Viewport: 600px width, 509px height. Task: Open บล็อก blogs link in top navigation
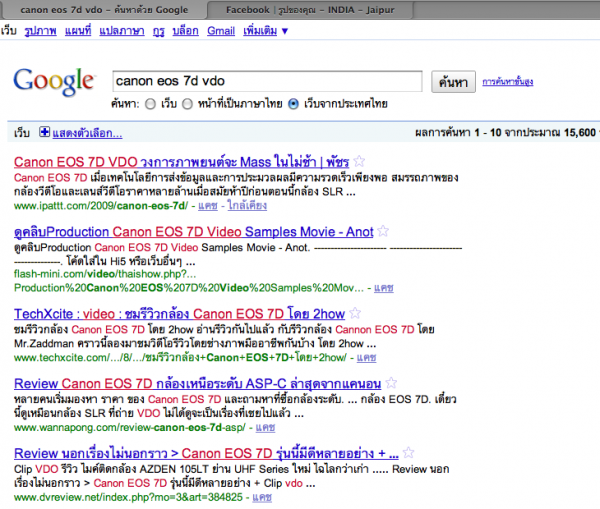(x=185, y=31)
